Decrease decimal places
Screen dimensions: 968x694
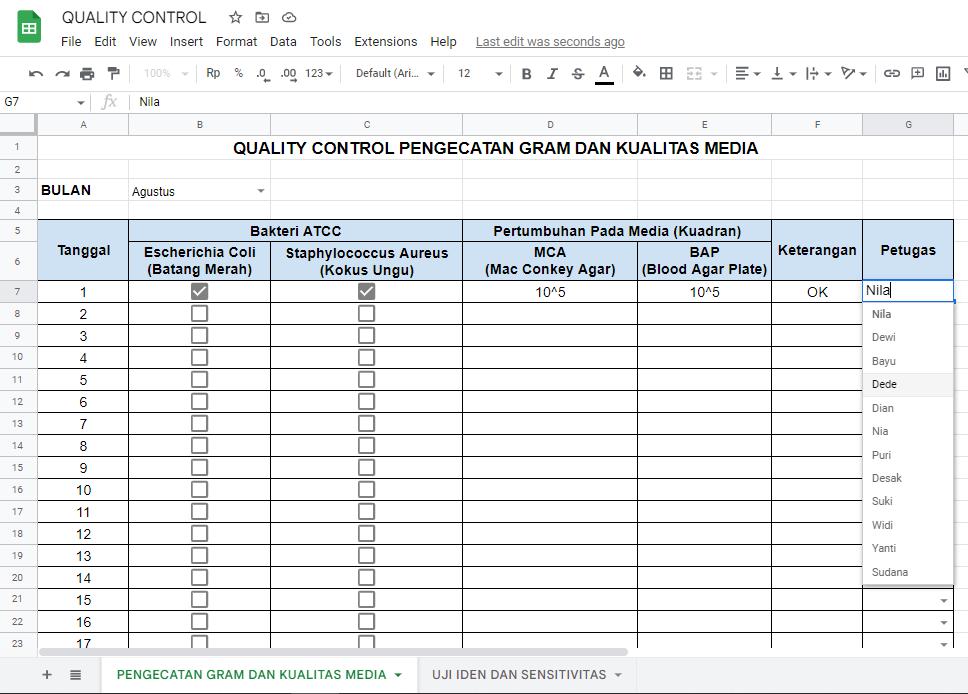pos(263,73)
